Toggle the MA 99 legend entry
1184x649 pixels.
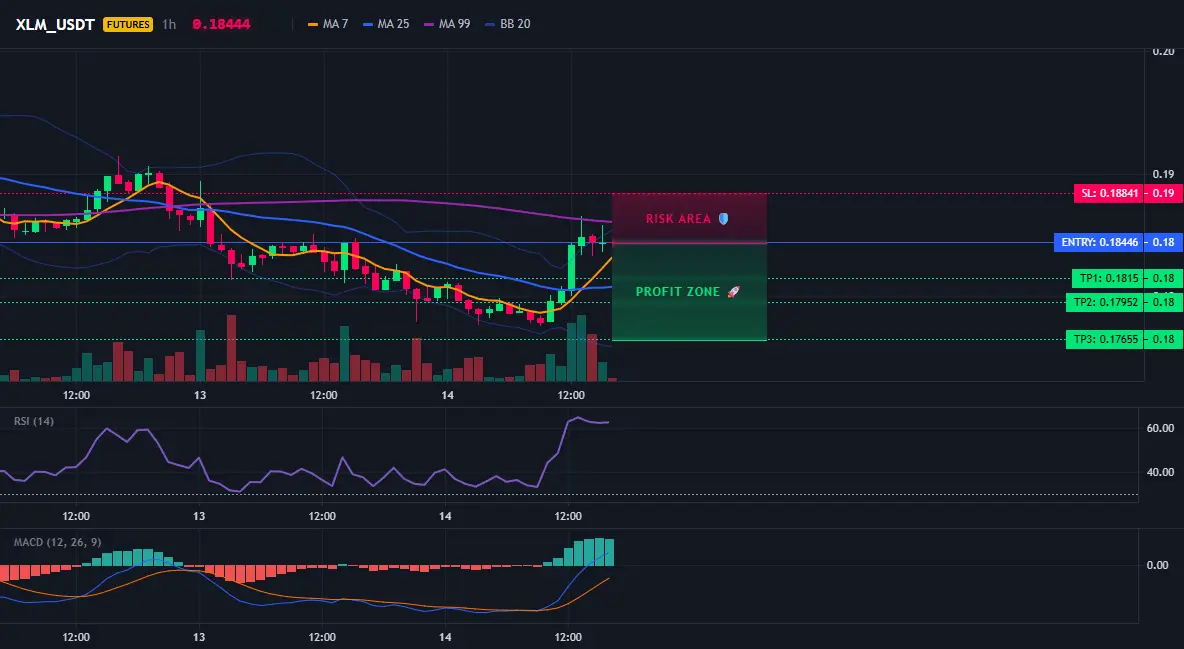click(447, 24)
